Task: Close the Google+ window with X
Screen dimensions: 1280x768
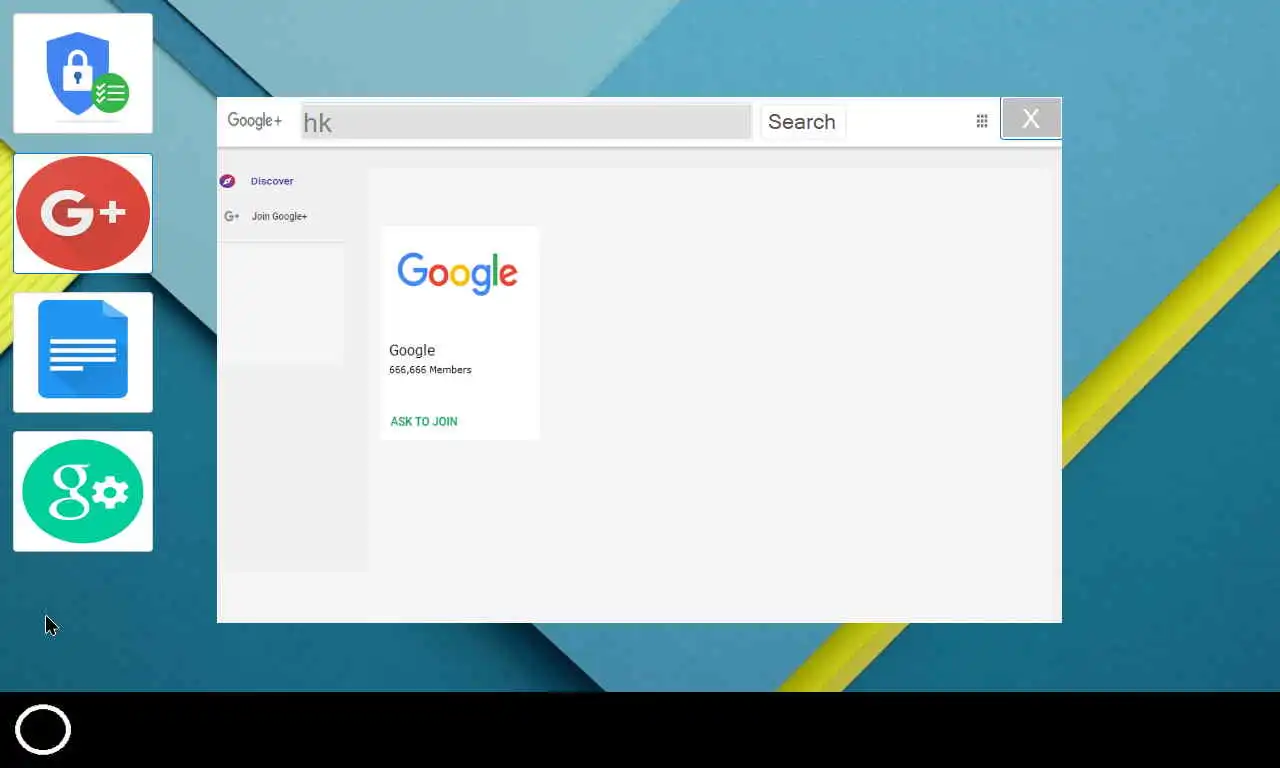Action: (1031, 119)
